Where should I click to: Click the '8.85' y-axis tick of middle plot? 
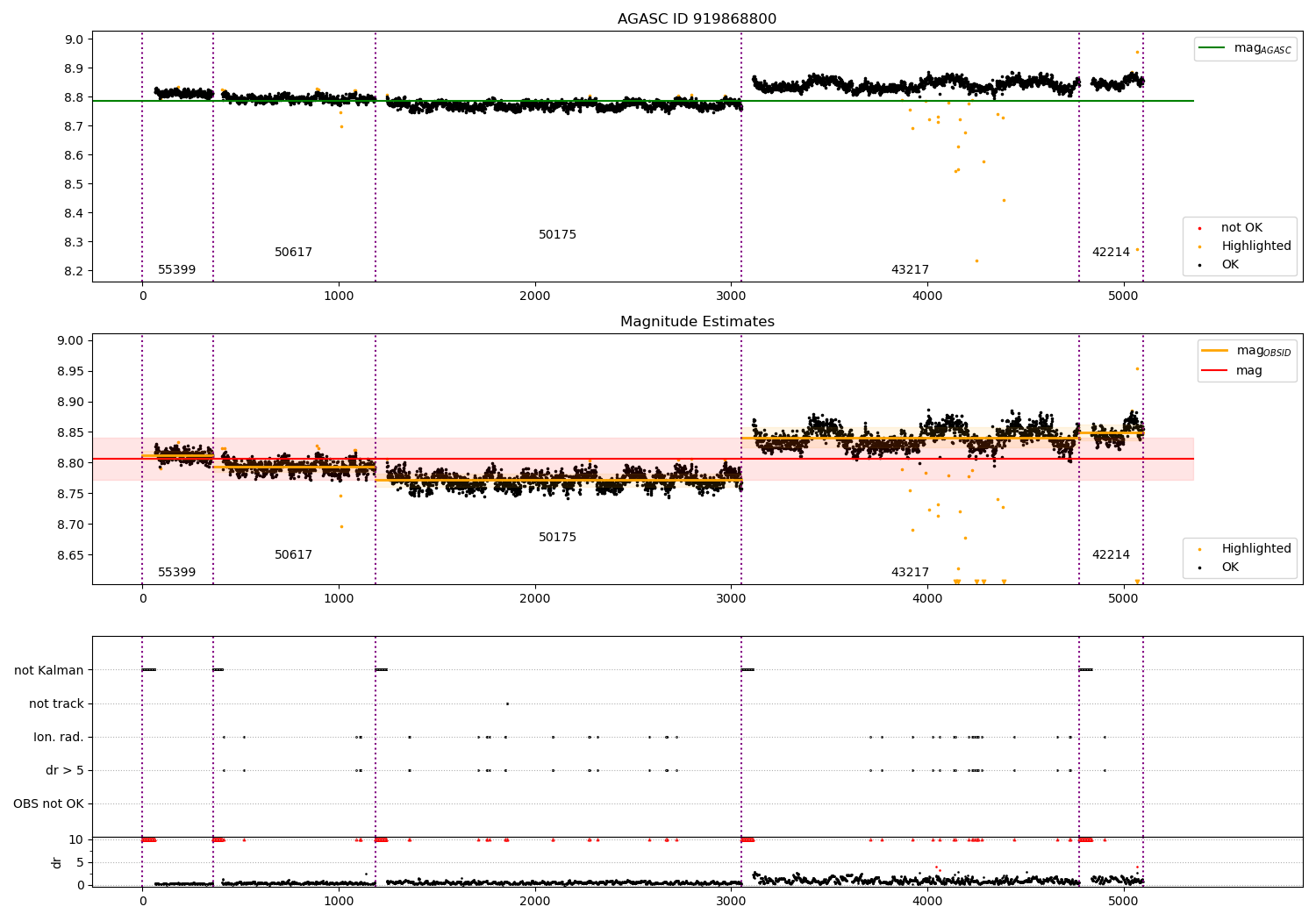71,432
